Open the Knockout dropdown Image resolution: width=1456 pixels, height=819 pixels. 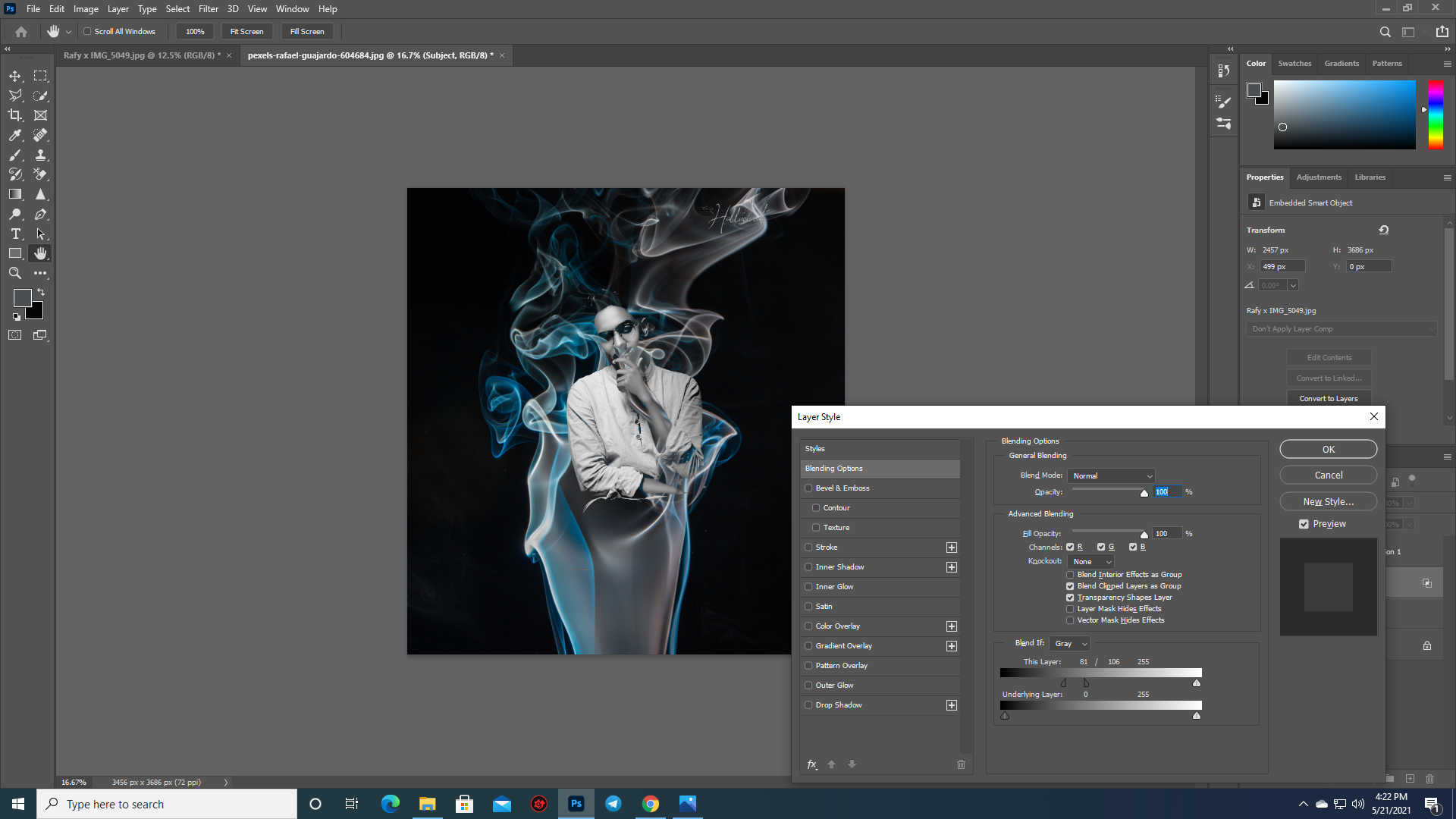point(1090,561)
